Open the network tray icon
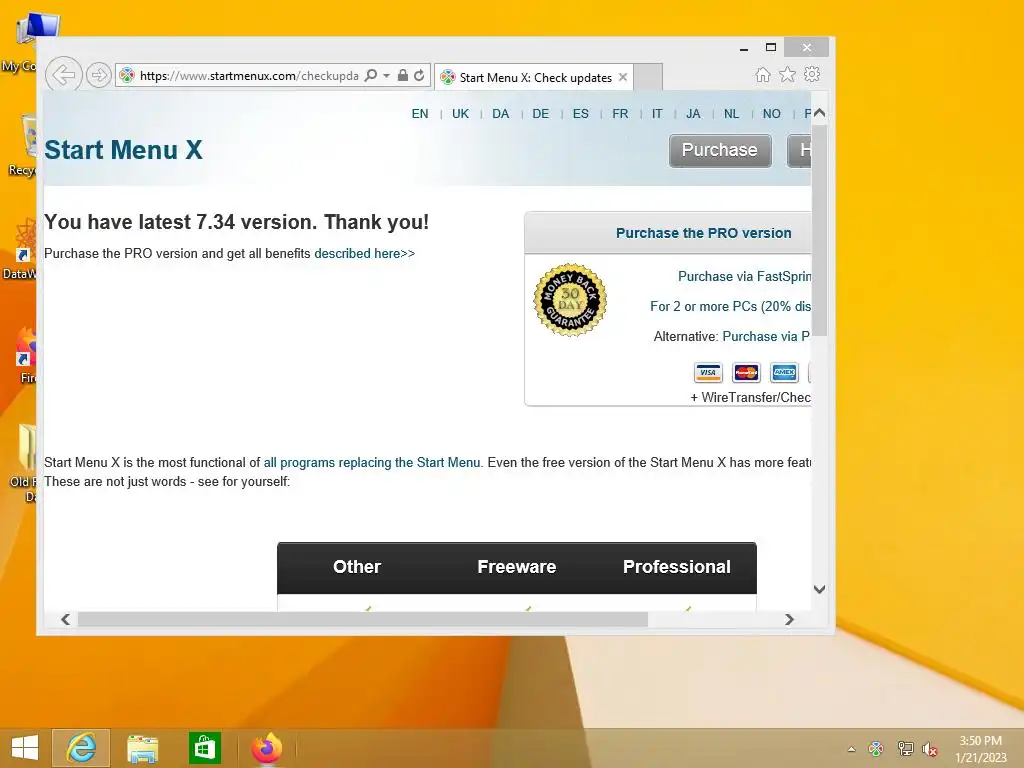Viewport: 1024px width, 768px height. click(905, 748)
